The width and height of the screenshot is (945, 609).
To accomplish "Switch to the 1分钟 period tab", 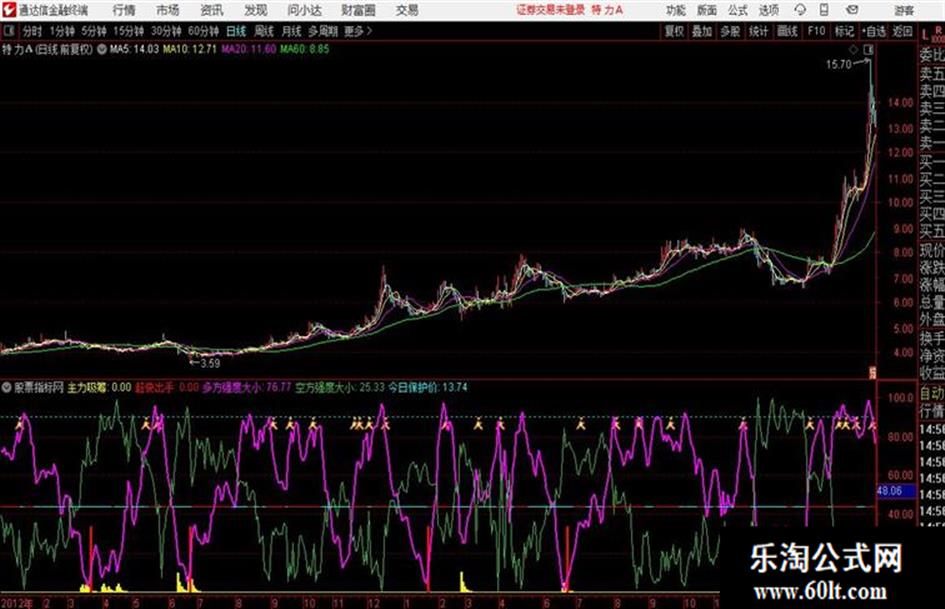I will (61, 31).
